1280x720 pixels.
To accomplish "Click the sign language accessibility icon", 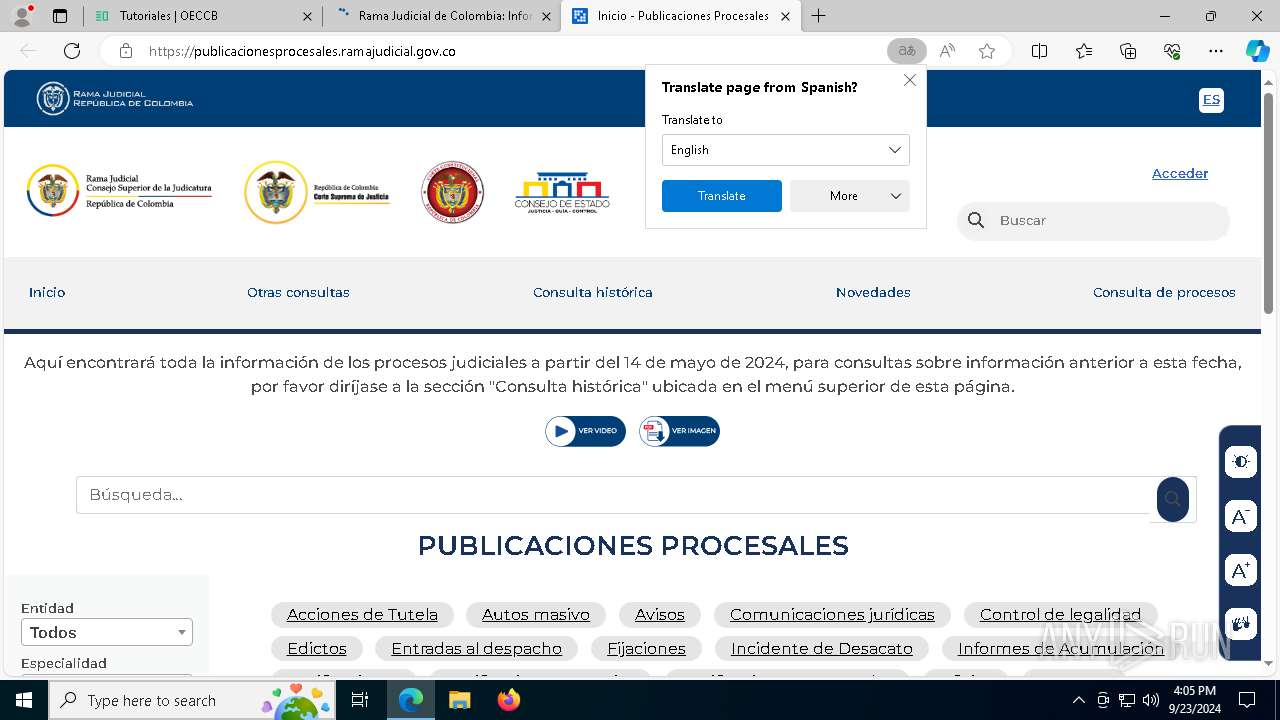I will pos(1241,624).
